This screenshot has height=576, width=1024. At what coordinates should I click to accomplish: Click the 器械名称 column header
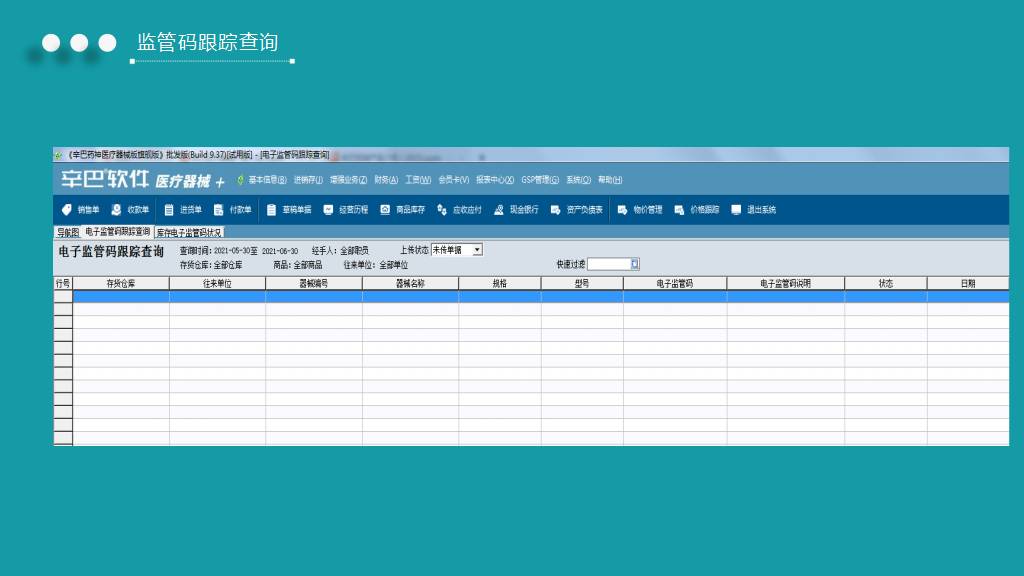point(410,283)
